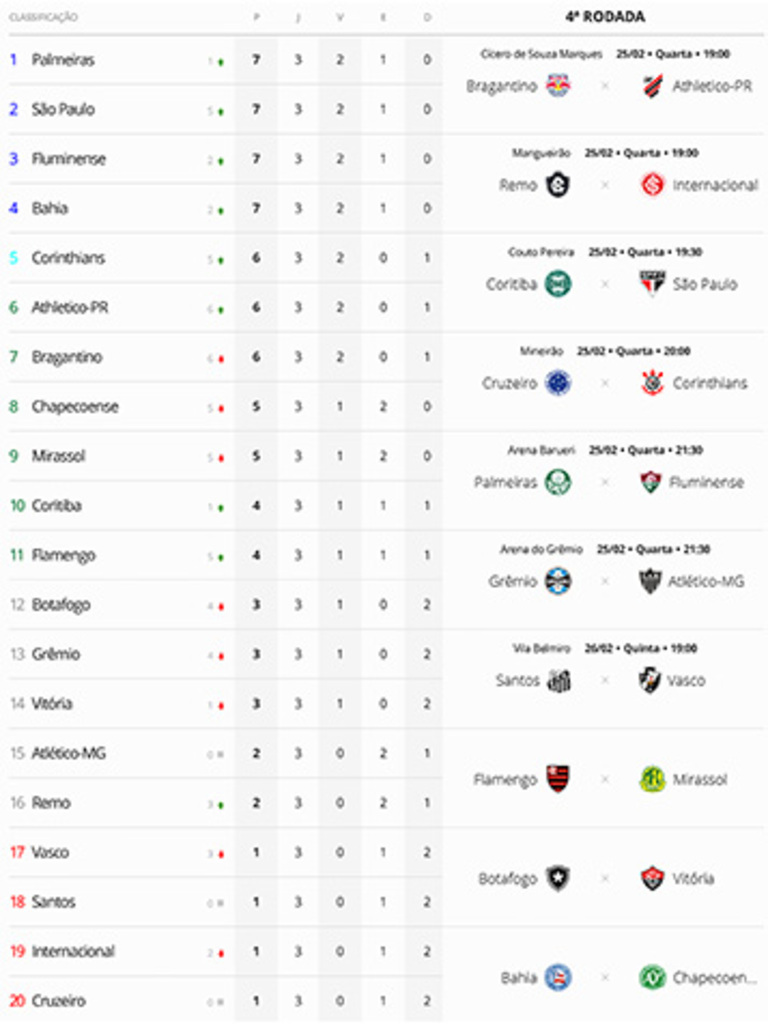Open Fluminense in the standings table
The height and width of the screenshot is (1024, 768).
point(68,159)
